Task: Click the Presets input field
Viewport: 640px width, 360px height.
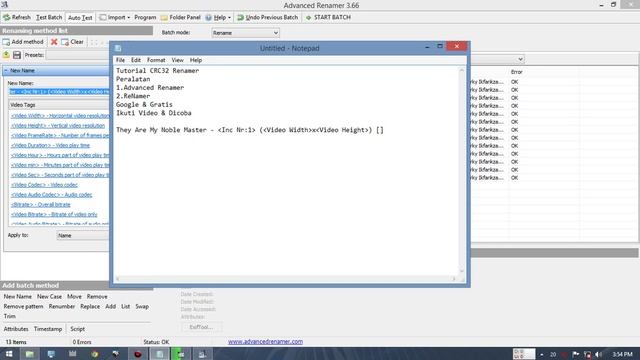Action: tap(78, 55)
